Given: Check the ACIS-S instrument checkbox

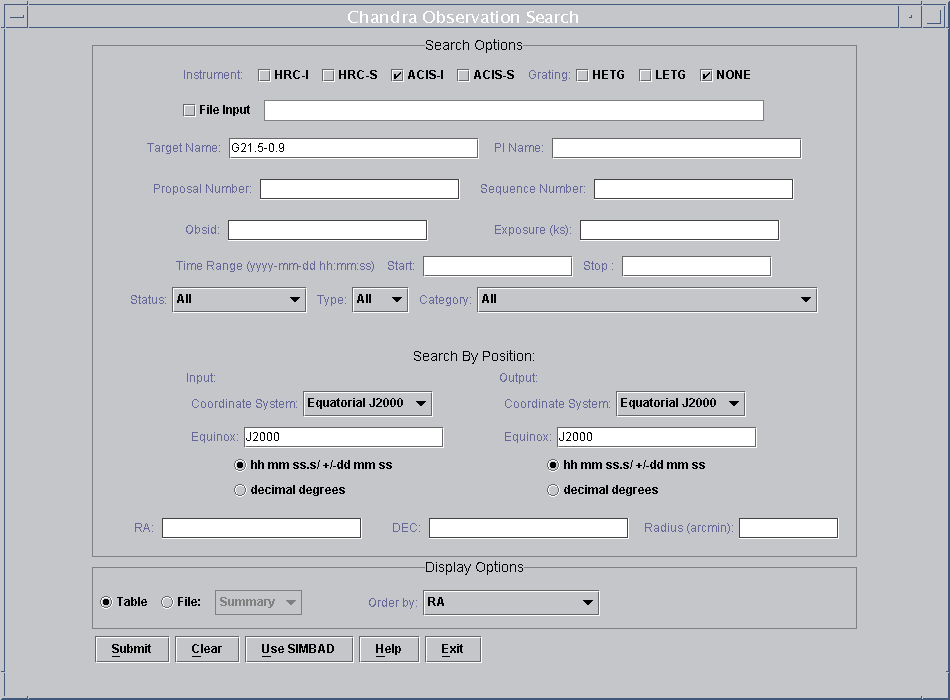Looking at the screenshot, I should click(463, 75).
